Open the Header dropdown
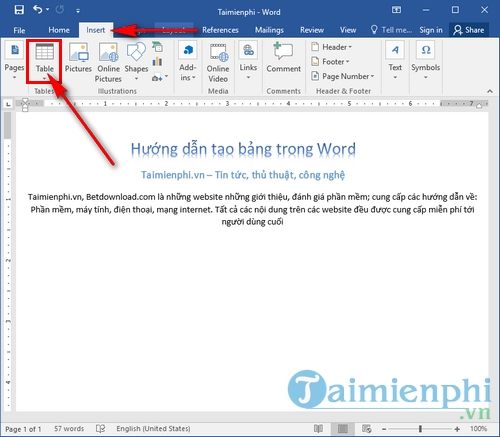 click(x=331, y=47)
